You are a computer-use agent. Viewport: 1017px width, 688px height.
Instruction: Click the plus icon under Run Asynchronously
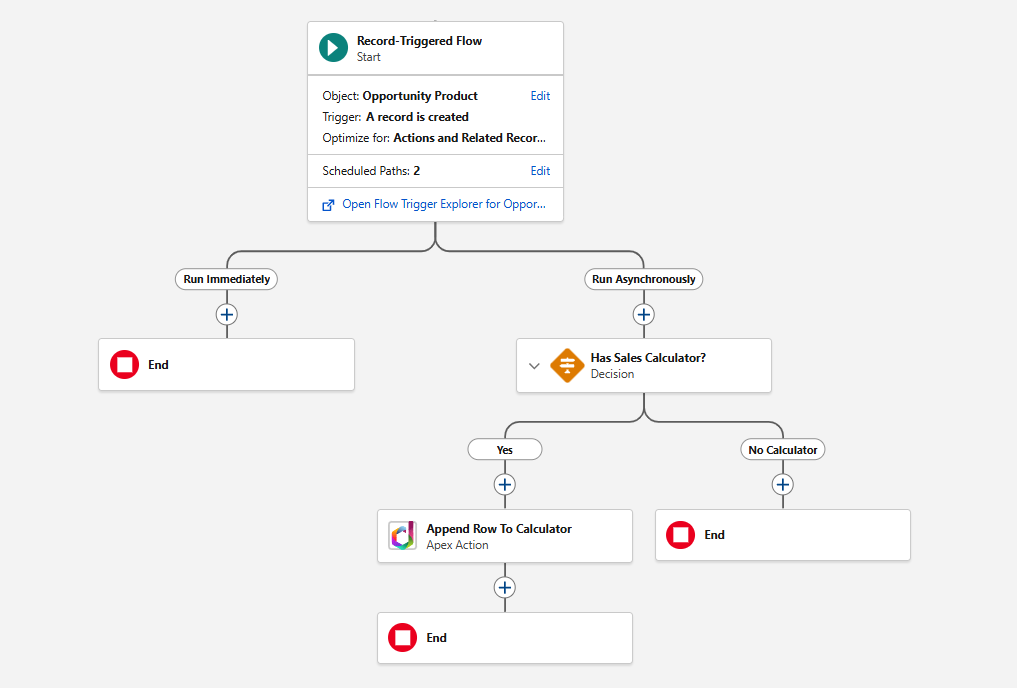643,314
